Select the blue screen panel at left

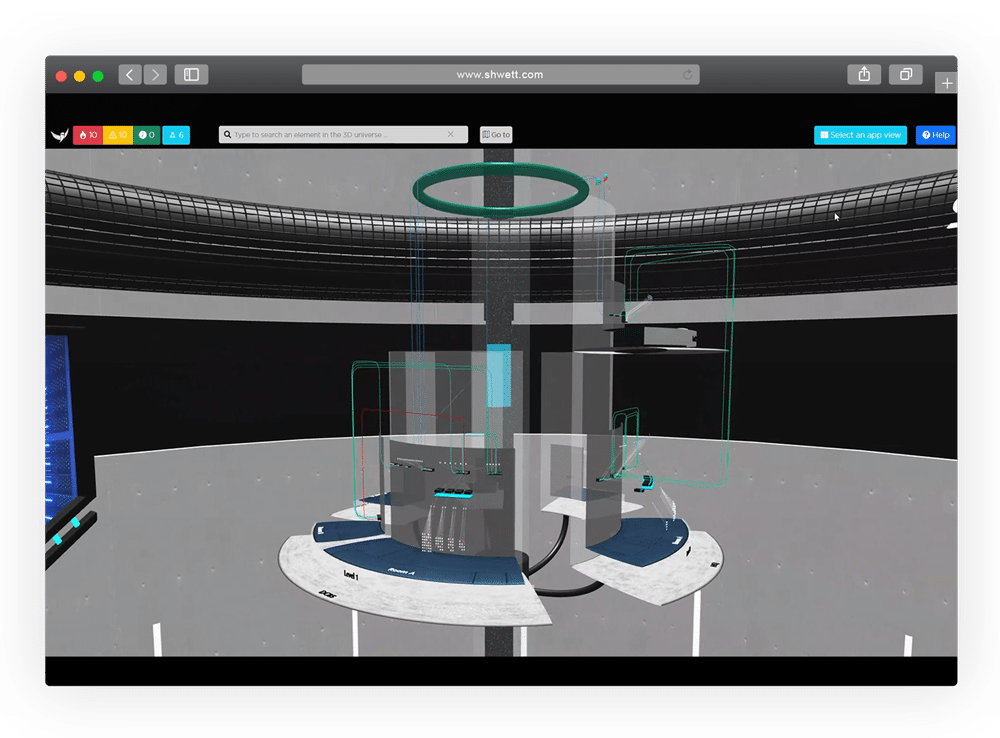61,421
